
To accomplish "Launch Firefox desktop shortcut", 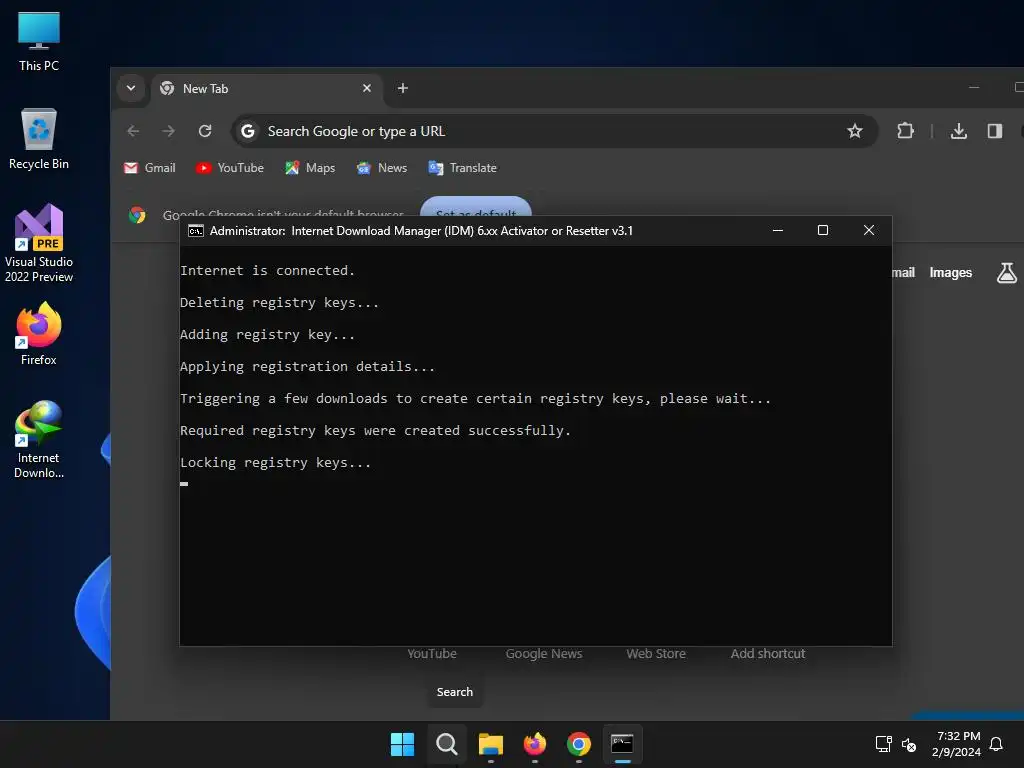I will coord(39,334).
